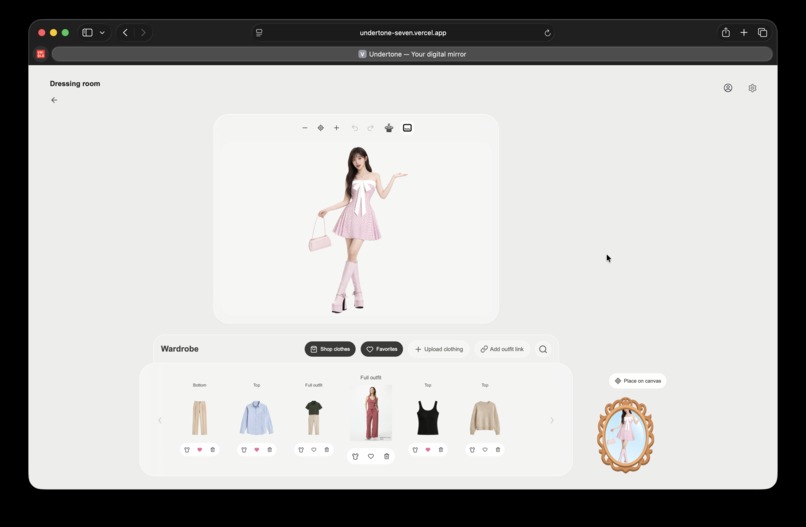
Task: Open the pinned red tab icon
Action: click(41, 54)
